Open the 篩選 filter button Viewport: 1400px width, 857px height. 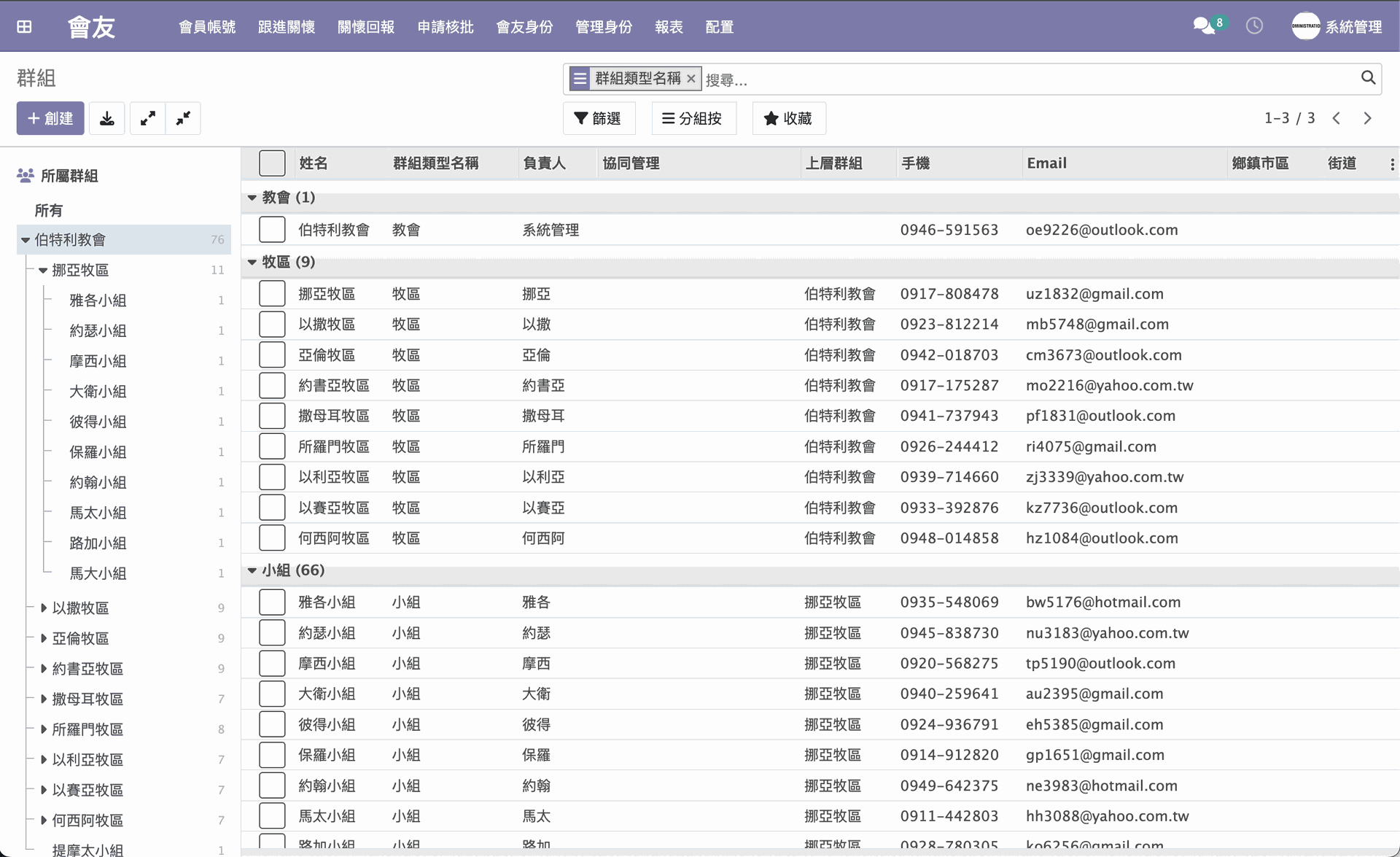click(x=598, y=118)
